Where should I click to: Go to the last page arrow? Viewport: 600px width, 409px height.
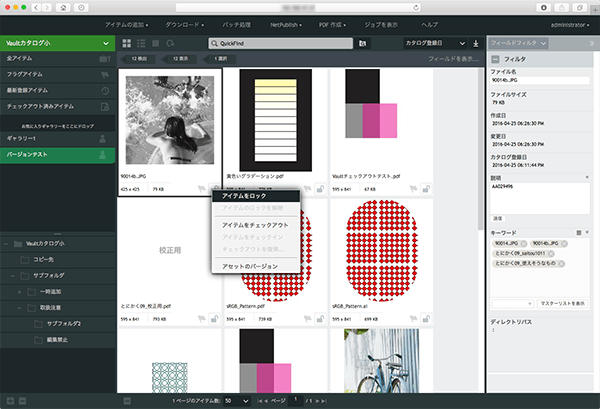click(324, 401)
